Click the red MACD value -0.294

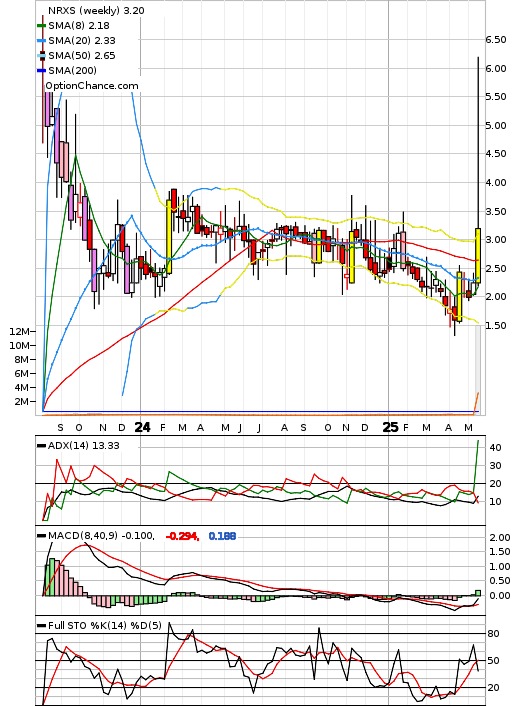pyautogui.click(x=182, y=536)
